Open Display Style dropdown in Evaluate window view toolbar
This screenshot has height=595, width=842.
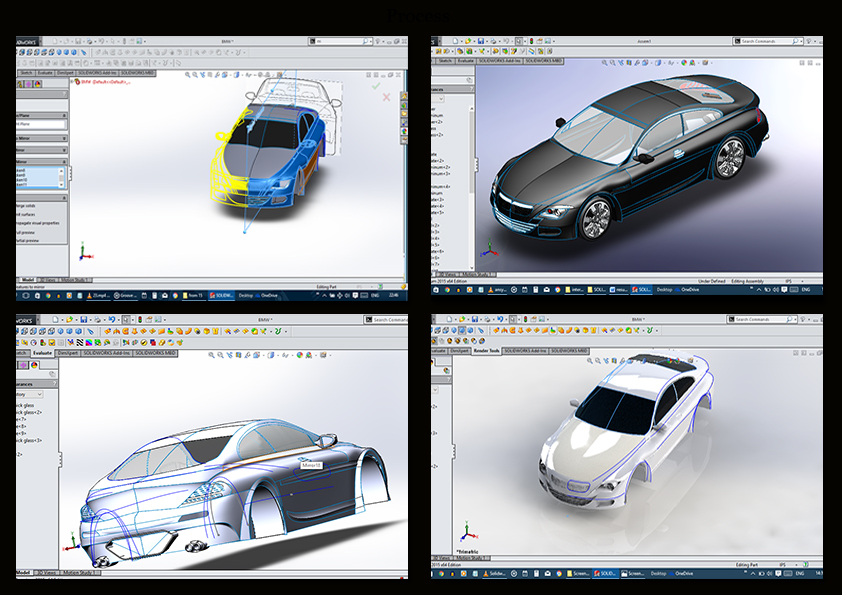277,355
